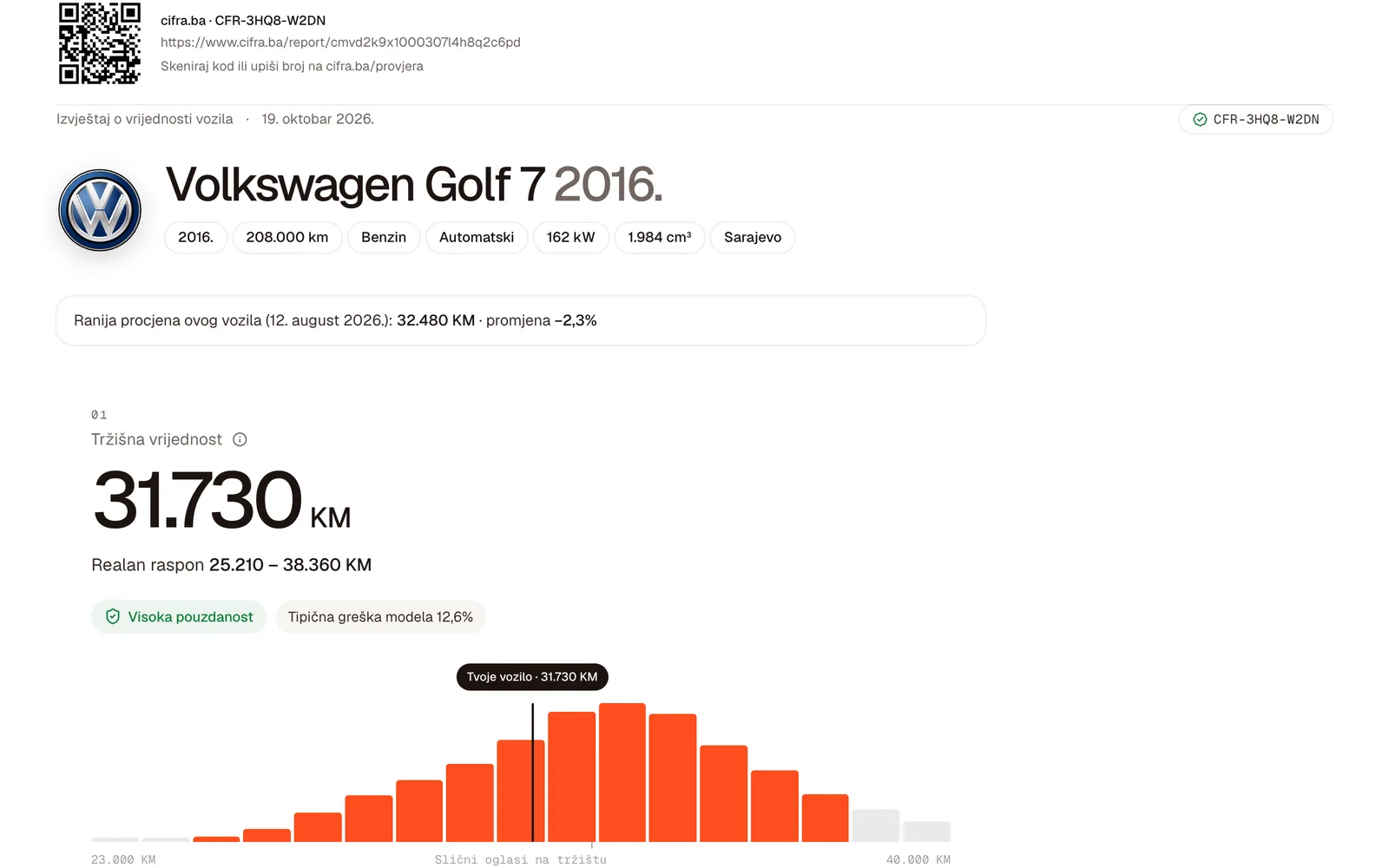Click the Realan raspon 25.210 – 38.360 KM text
The height and width of the screenshot is (868, 1389).
click(231, 565)
